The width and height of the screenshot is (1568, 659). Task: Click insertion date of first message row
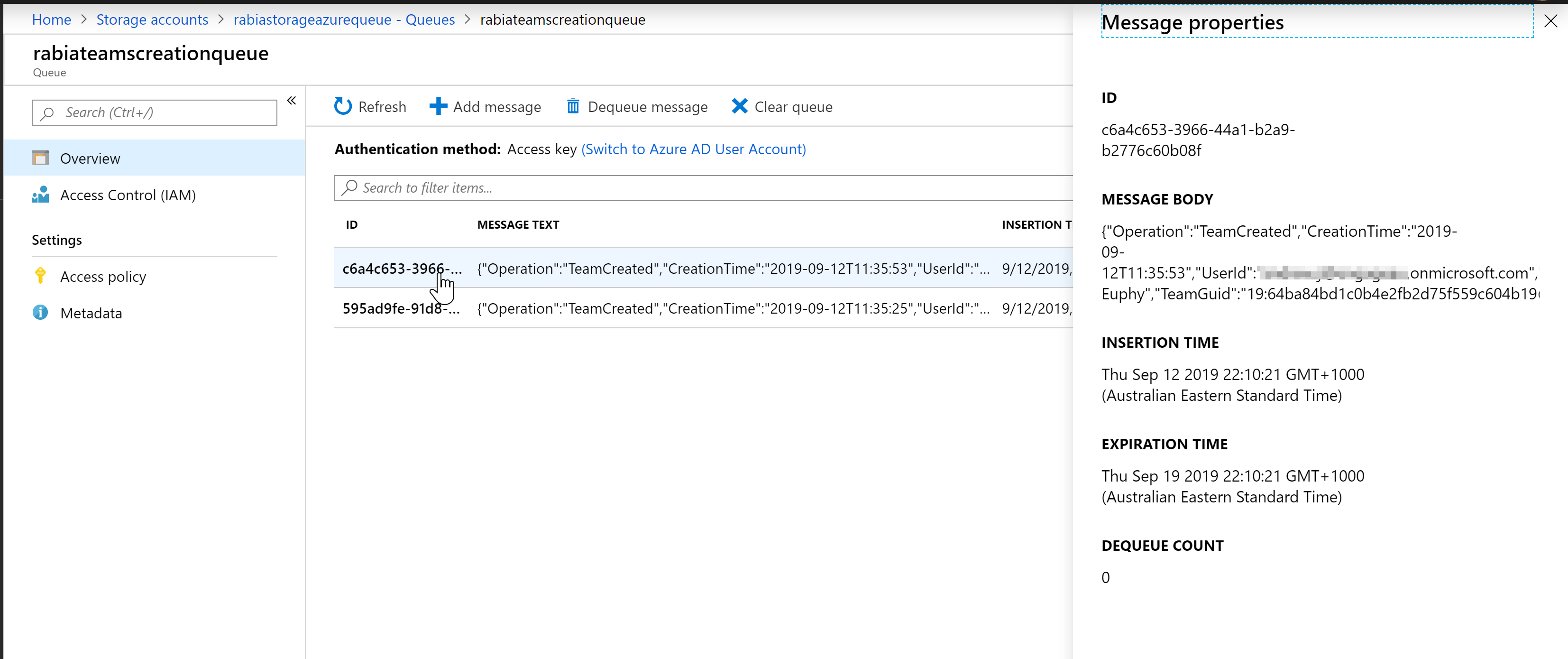[1036, 269]
